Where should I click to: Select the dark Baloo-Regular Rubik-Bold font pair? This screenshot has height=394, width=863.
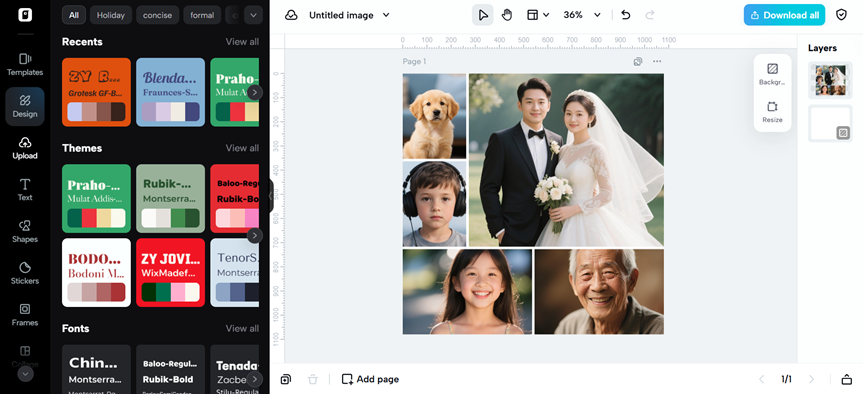tap(171, 369)
